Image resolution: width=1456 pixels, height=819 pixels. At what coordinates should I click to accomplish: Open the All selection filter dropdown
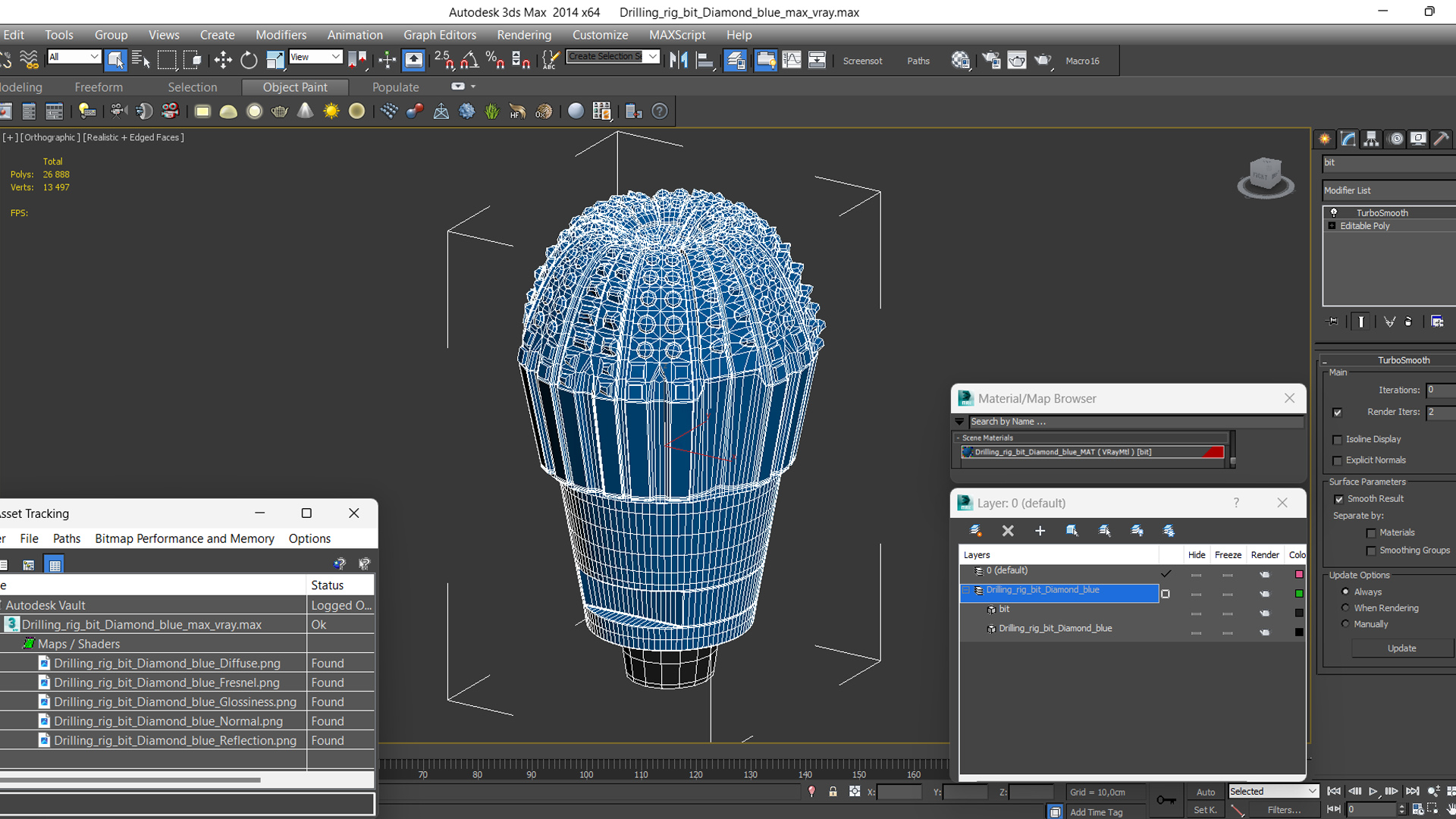(x=74, y=57)
